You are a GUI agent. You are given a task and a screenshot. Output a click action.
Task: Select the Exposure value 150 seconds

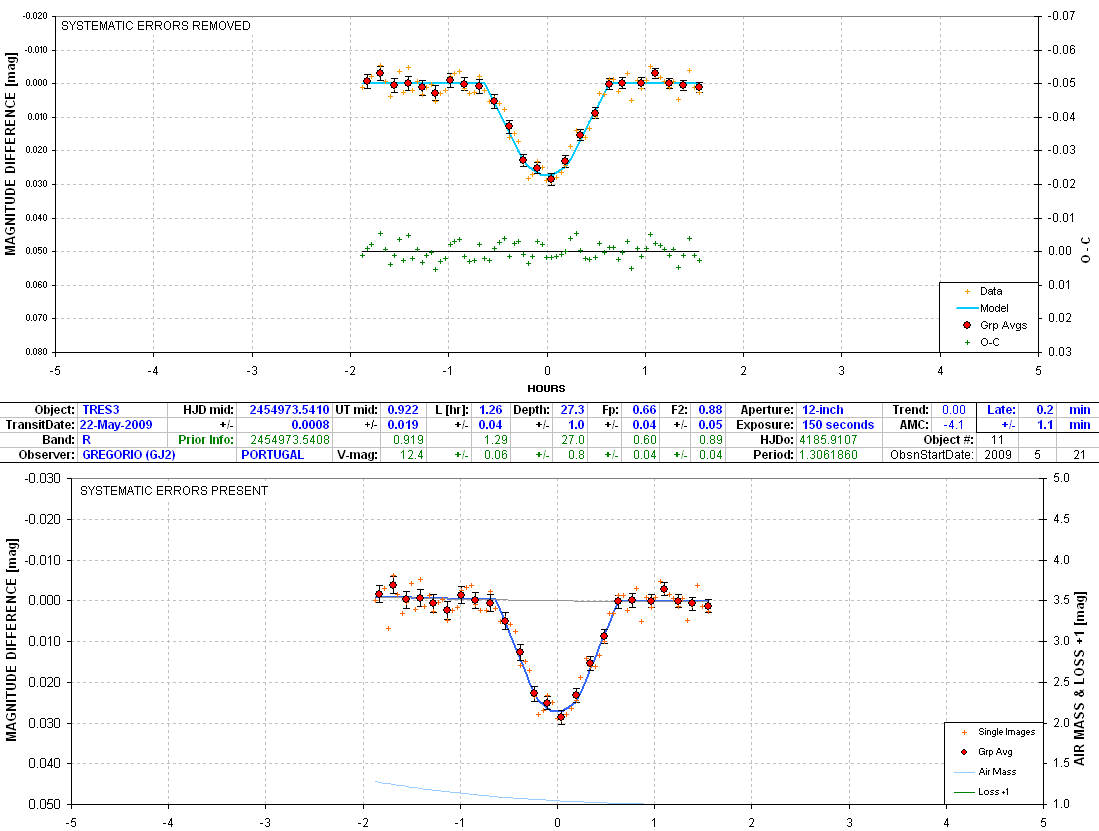(x=838, y=425)
